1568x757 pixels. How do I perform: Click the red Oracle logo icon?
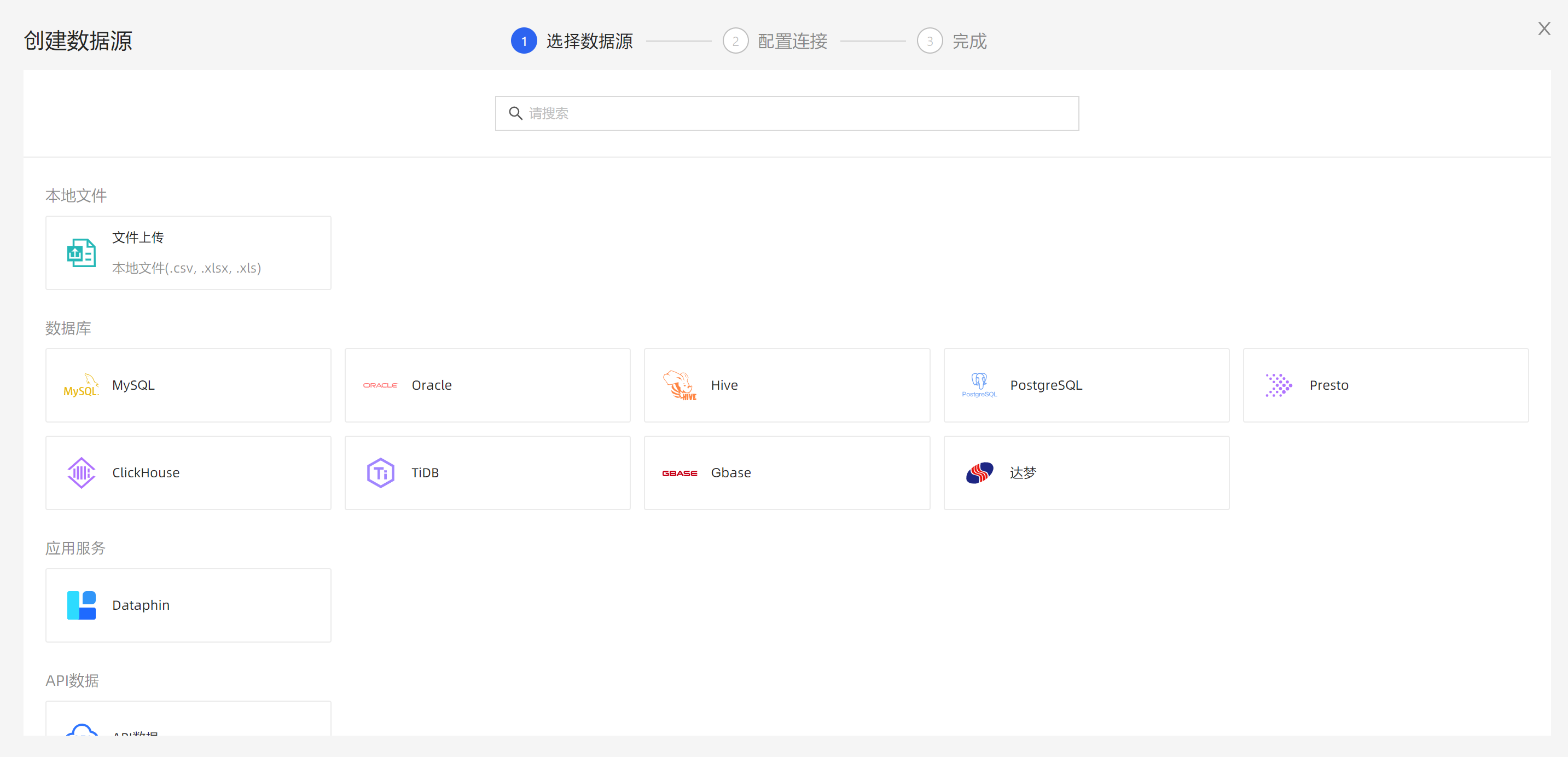pyautogui.click(x=380, y=385)
